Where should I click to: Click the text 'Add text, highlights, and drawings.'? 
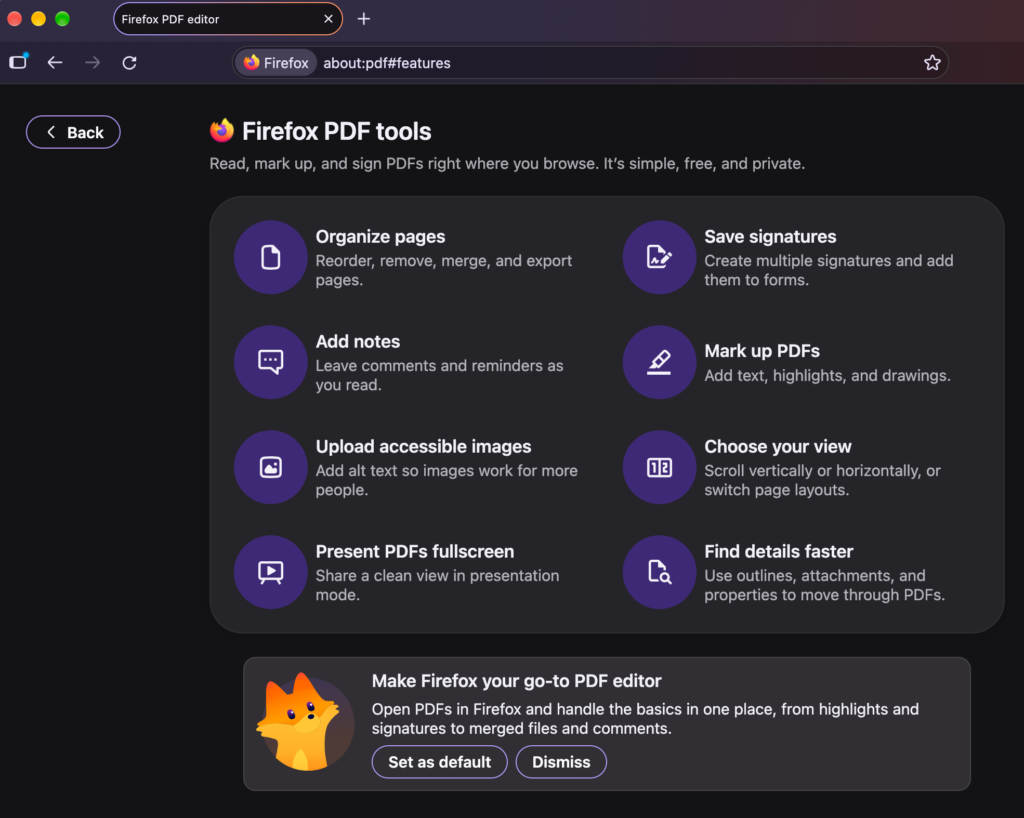[827, 375]
